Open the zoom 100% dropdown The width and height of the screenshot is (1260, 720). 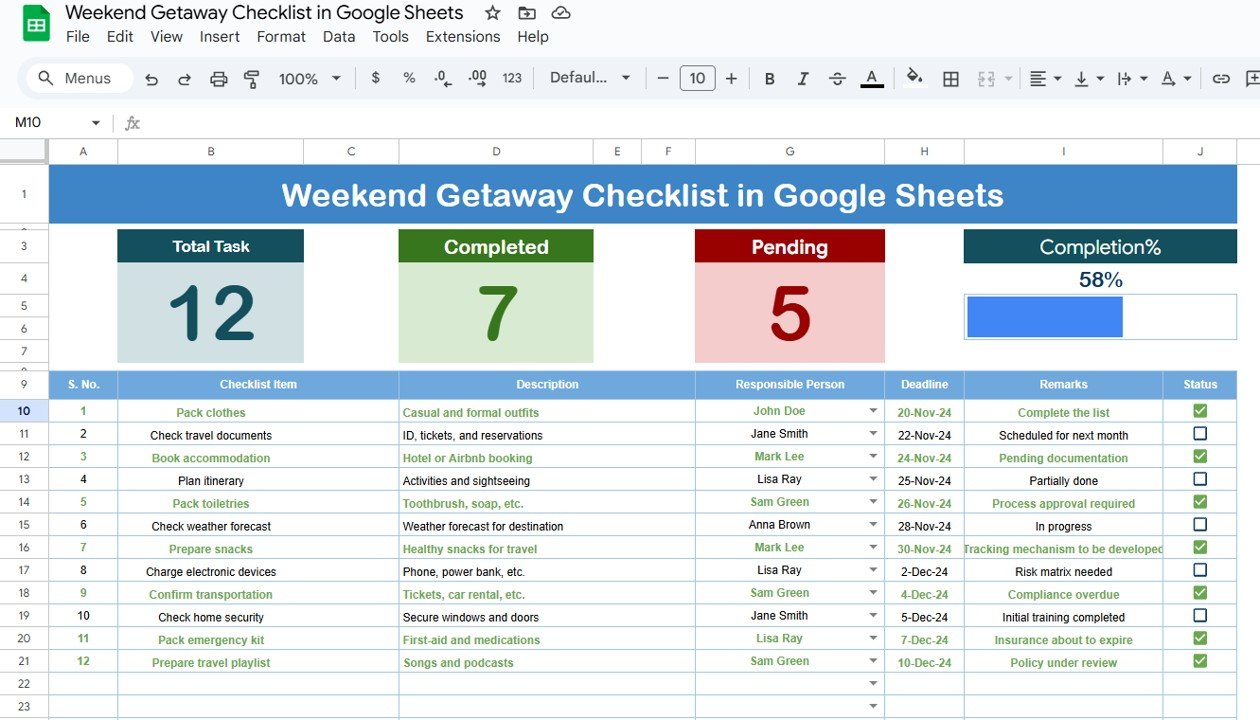click(310, 78)
